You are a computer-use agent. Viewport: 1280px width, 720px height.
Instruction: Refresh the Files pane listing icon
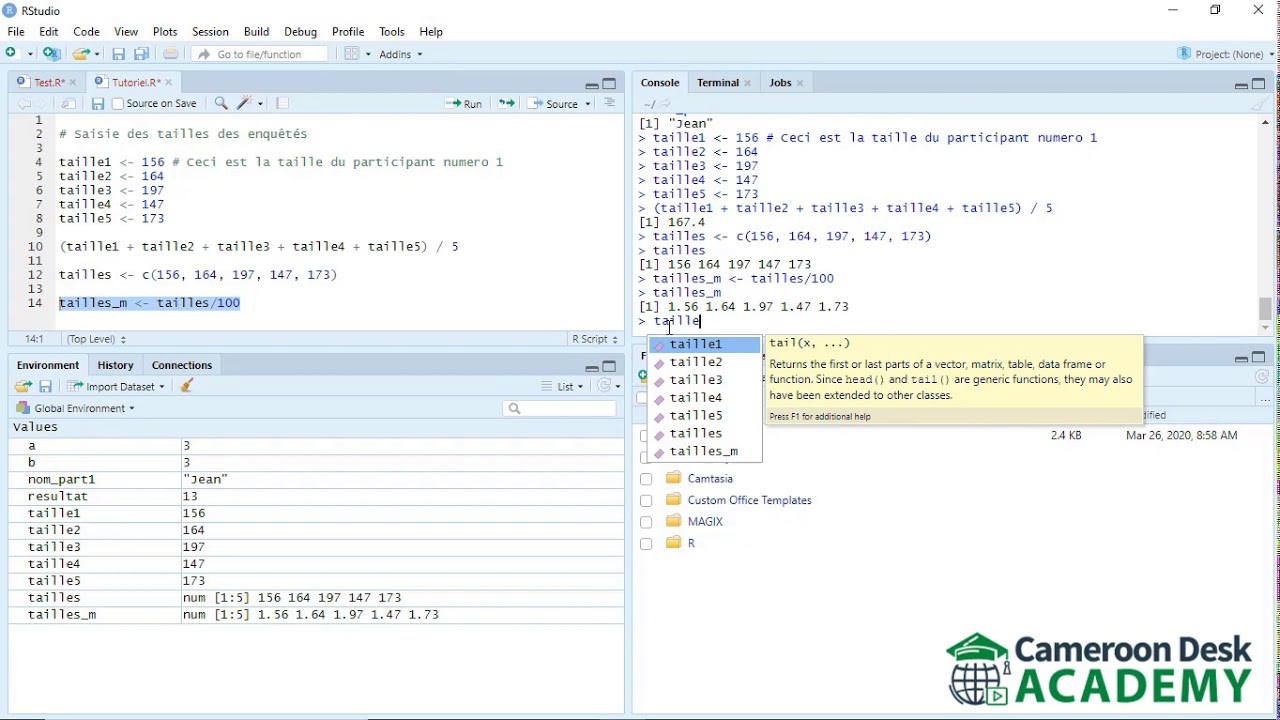(x=1262, y=377)
